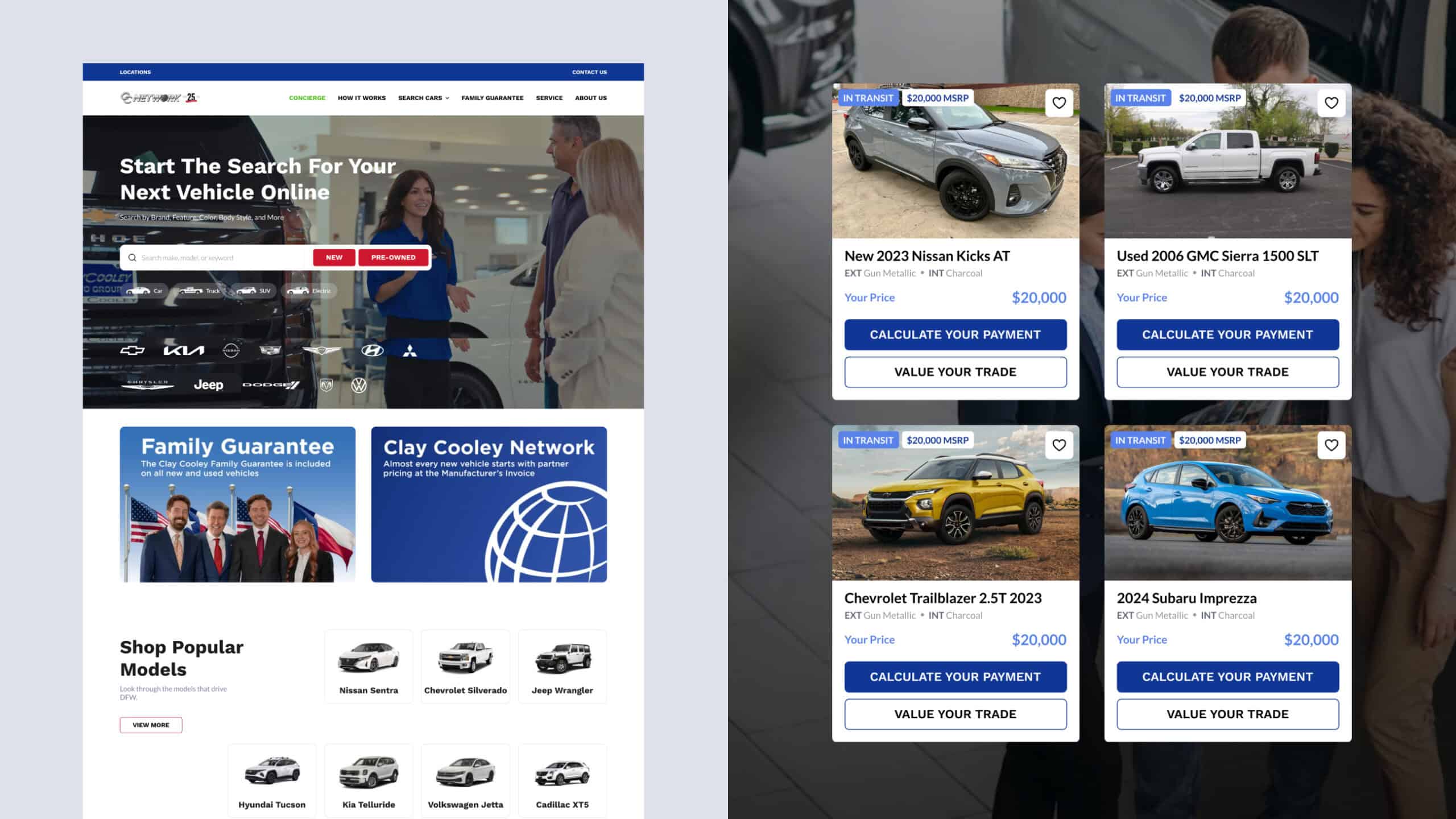Select the Hyundai Tucson model tile
The image size is (1456, 819).
click(272, 781)
